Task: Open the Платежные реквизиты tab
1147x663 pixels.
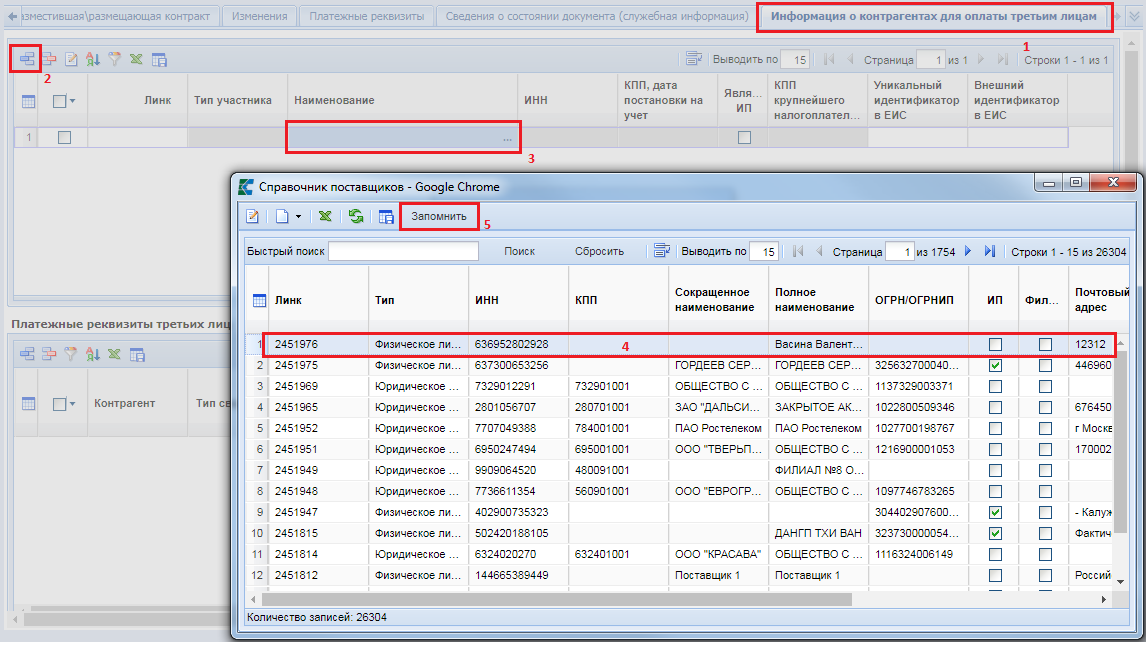Action: click(366, 16)
